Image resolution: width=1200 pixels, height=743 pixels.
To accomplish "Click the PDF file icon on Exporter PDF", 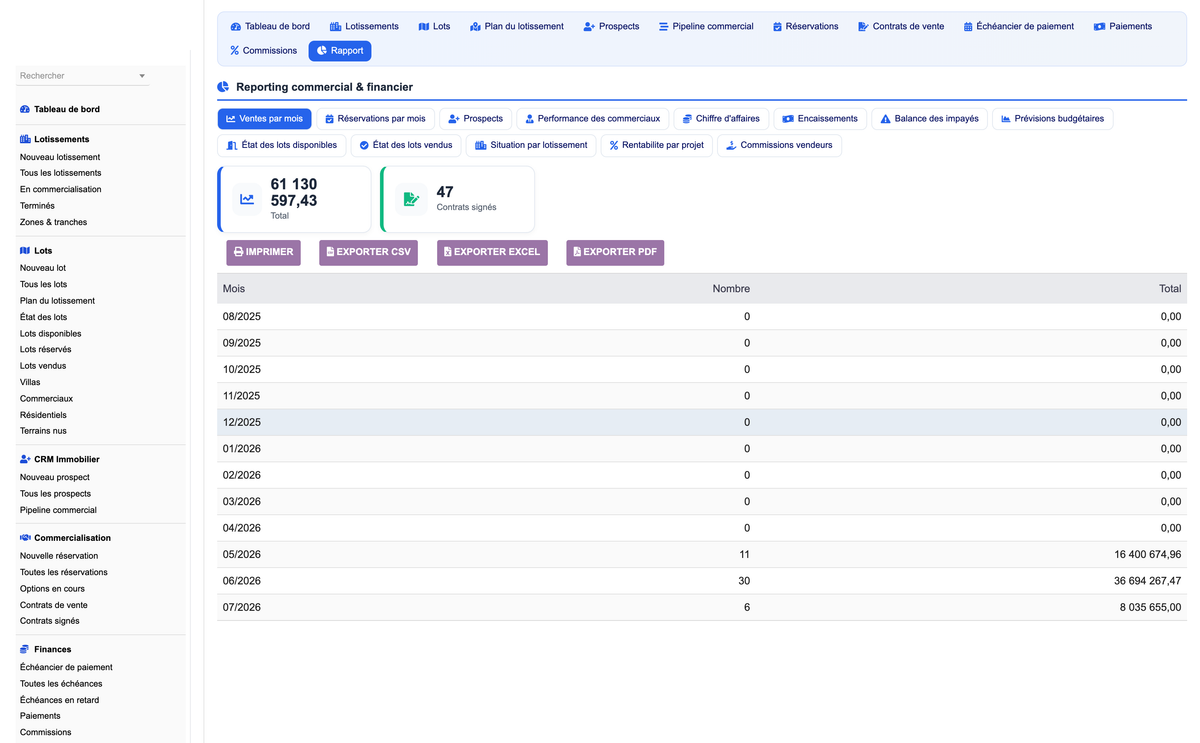I will 577,252.
